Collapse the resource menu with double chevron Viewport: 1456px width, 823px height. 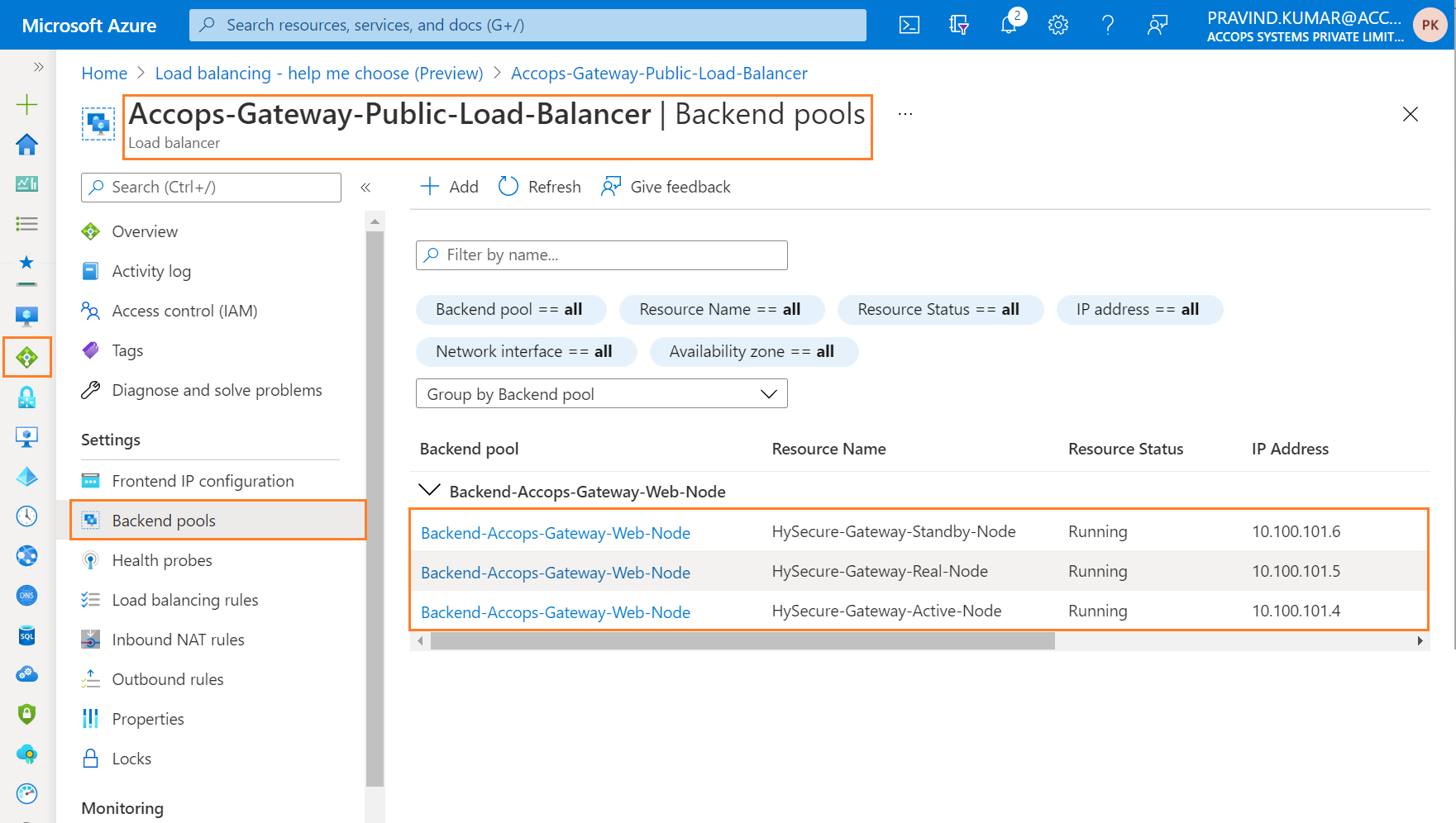point(365,188)
